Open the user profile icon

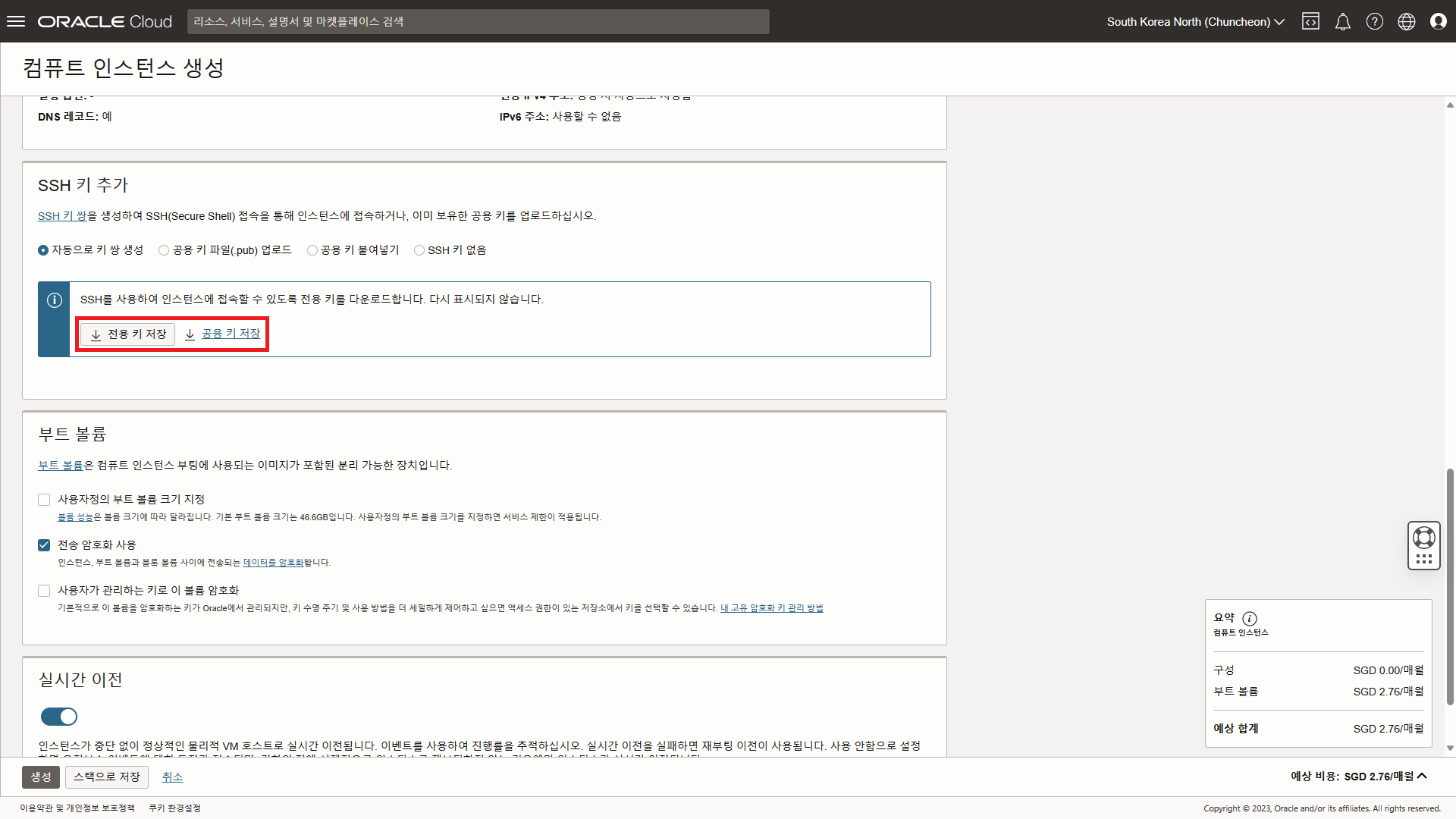click(1438, 21)
